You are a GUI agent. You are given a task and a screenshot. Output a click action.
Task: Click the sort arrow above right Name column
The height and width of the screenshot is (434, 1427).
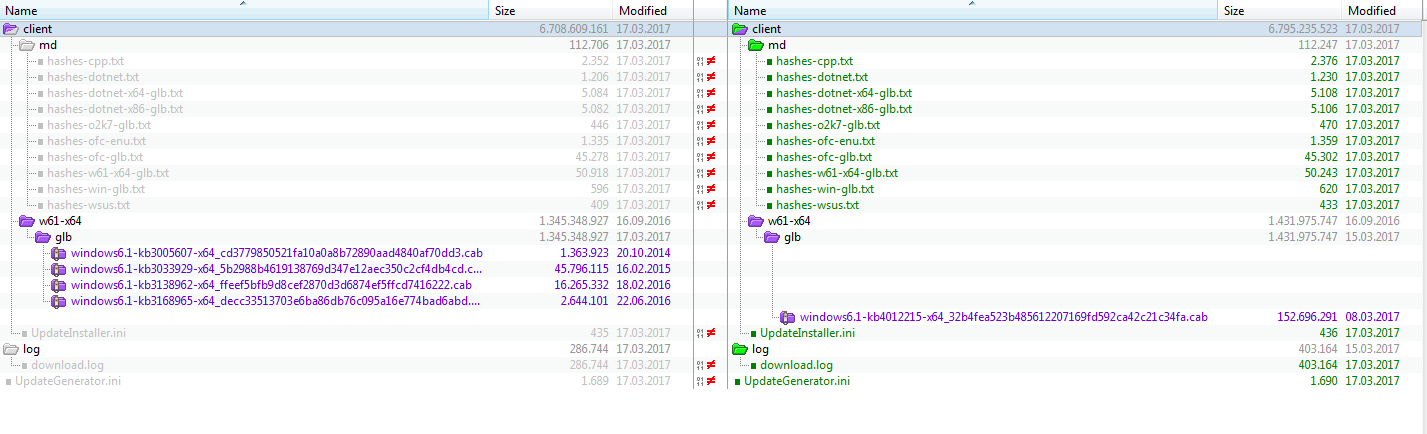[x=970, y=3]
